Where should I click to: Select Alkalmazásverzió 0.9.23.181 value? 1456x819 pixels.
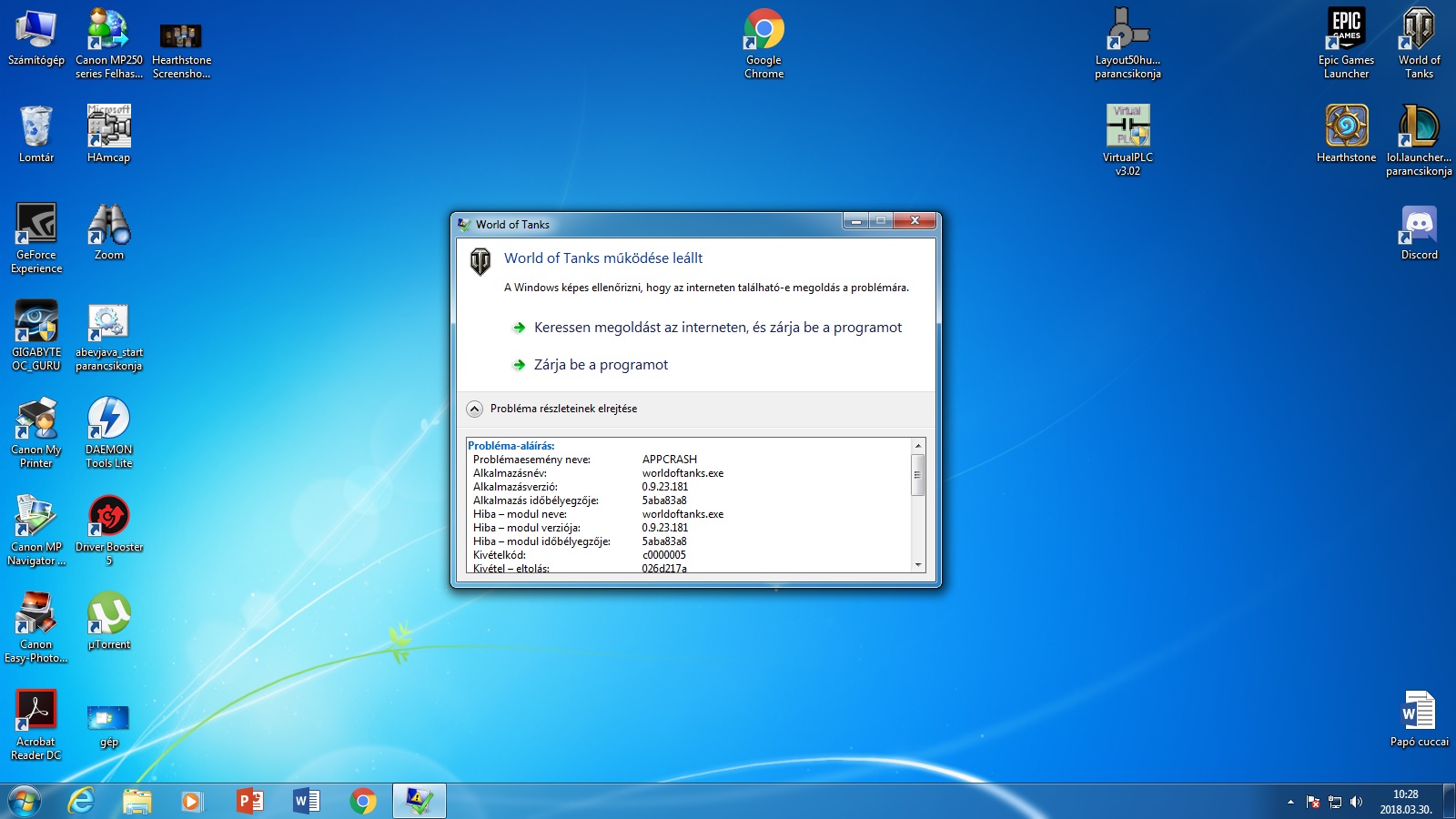point(665,487)
